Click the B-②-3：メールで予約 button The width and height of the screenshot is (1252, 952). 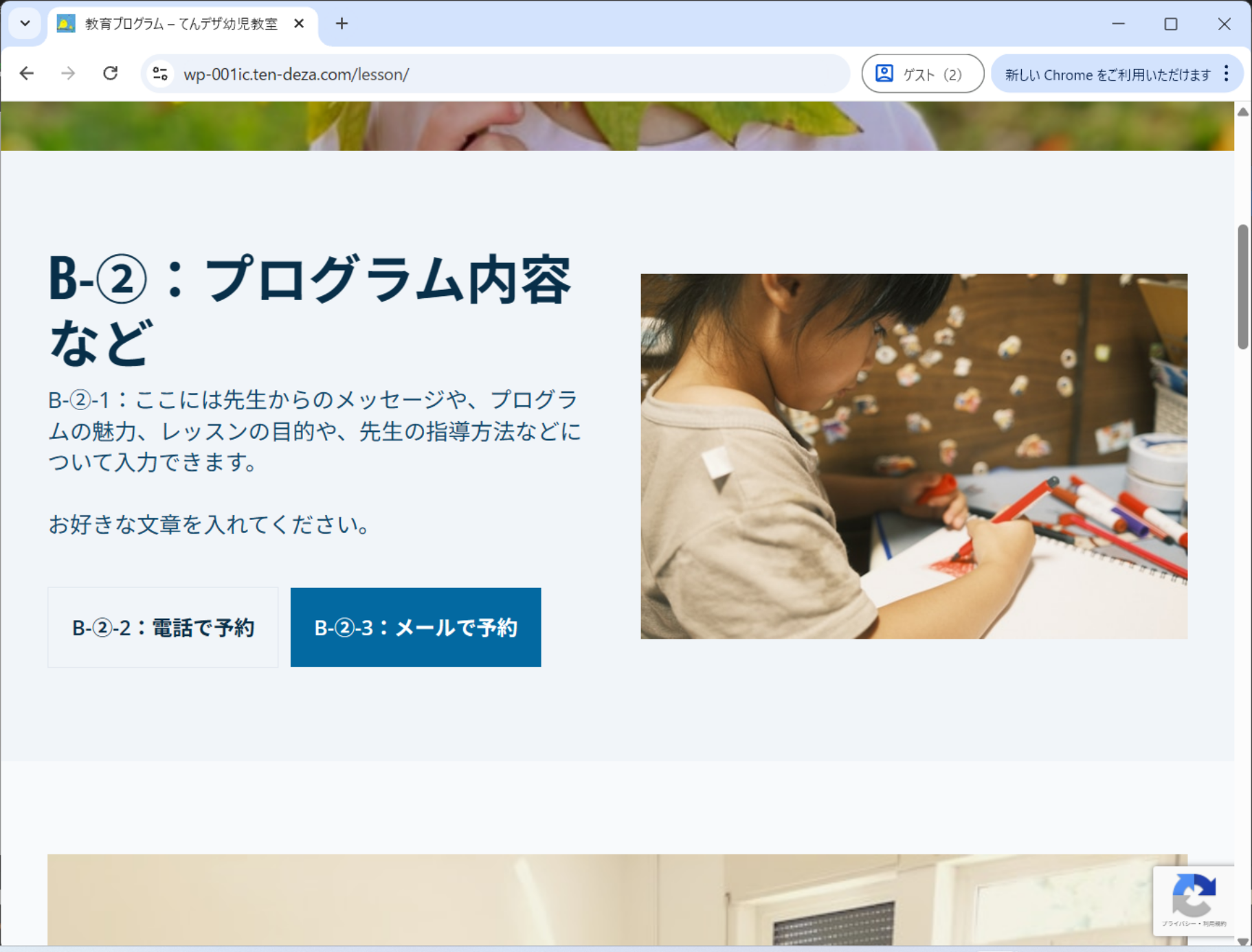416,627
